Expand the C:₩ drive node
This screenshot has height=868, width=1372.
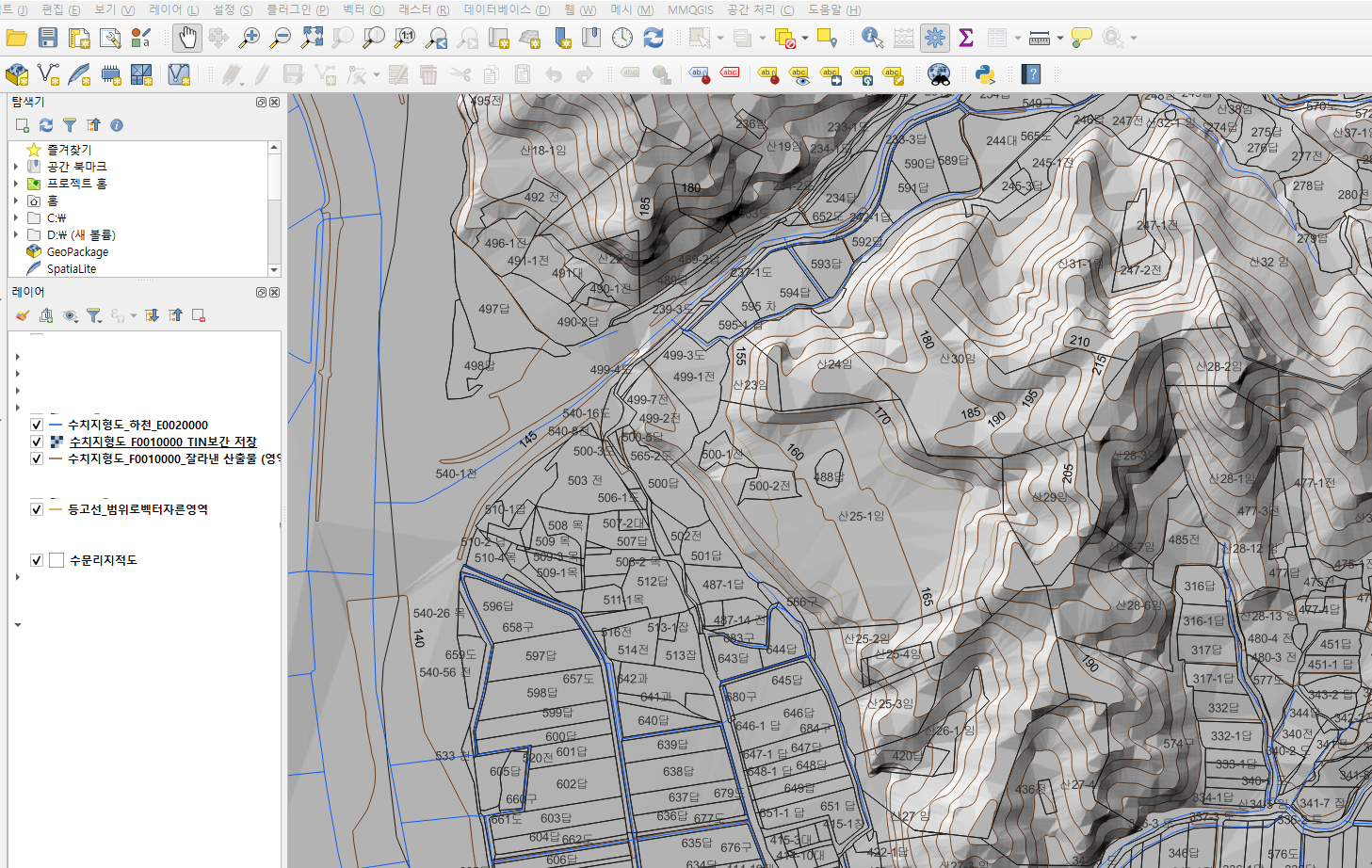click(16, 217)
